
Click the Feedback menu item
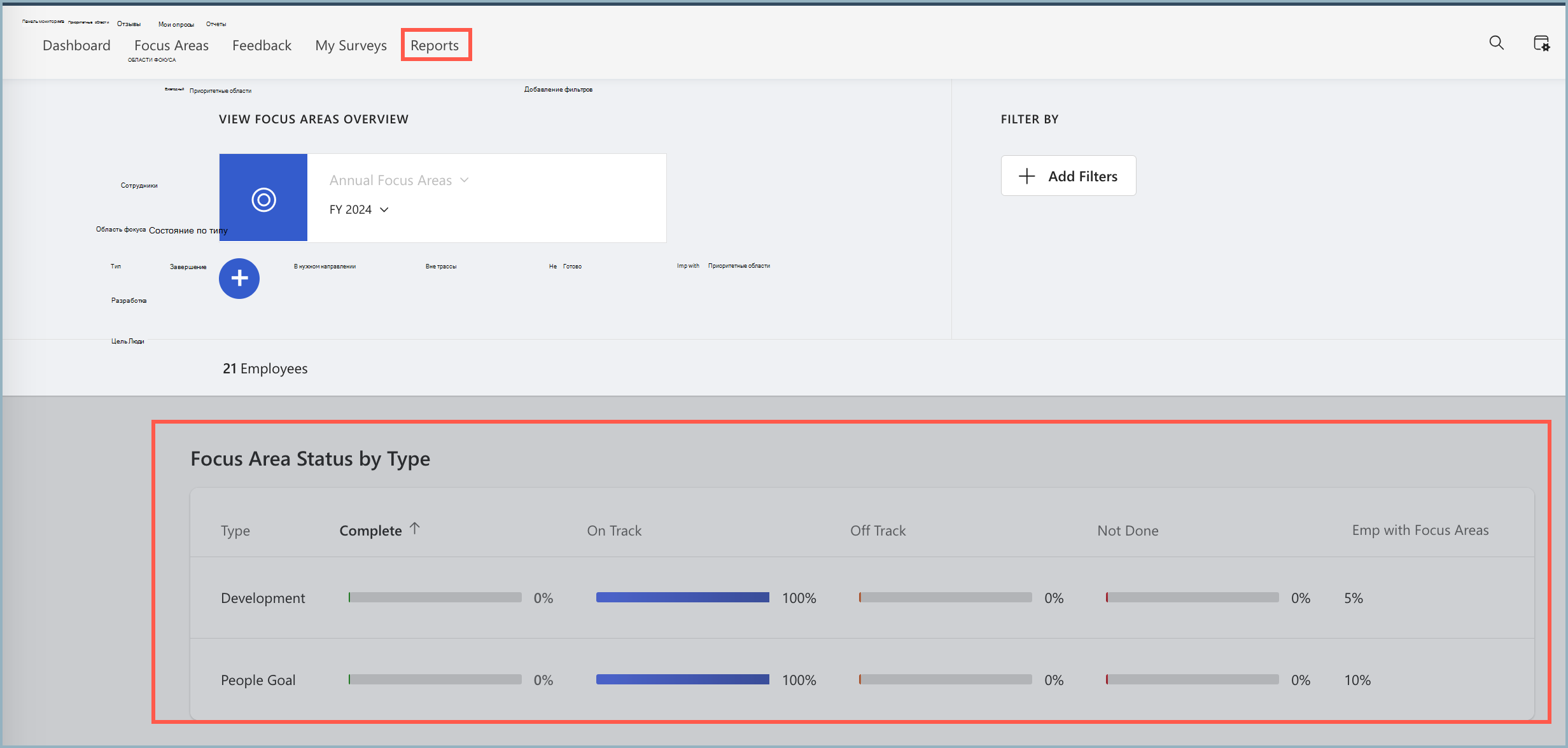262,45
